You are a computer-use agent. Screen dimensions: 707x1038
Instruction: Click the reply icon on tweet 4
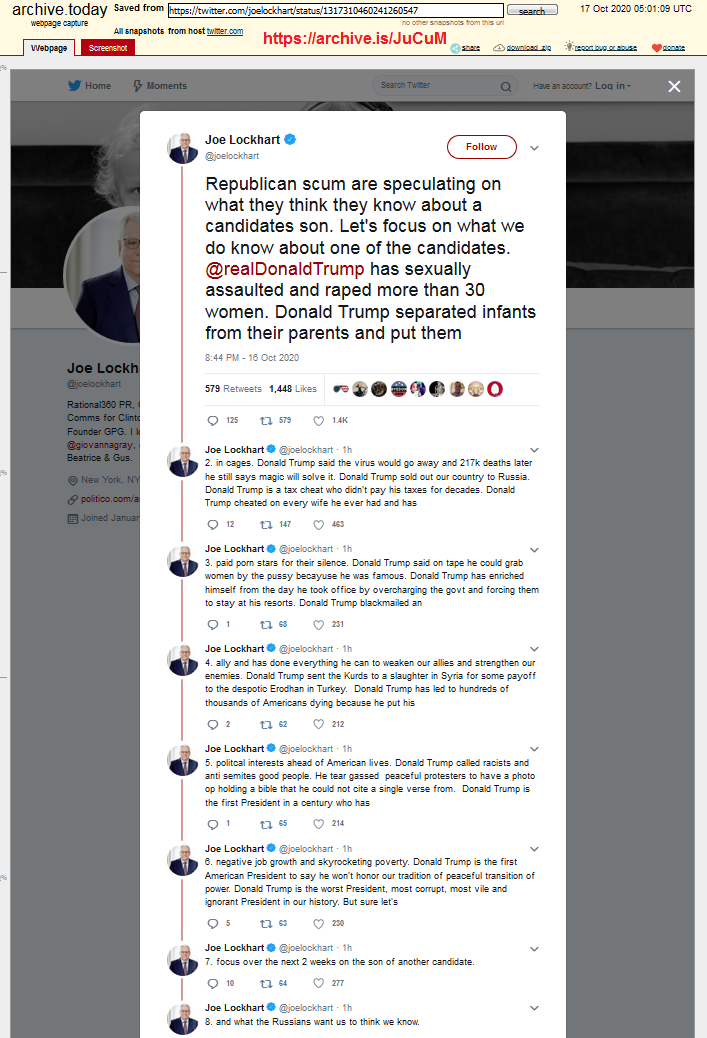click(x=212, y=724)
